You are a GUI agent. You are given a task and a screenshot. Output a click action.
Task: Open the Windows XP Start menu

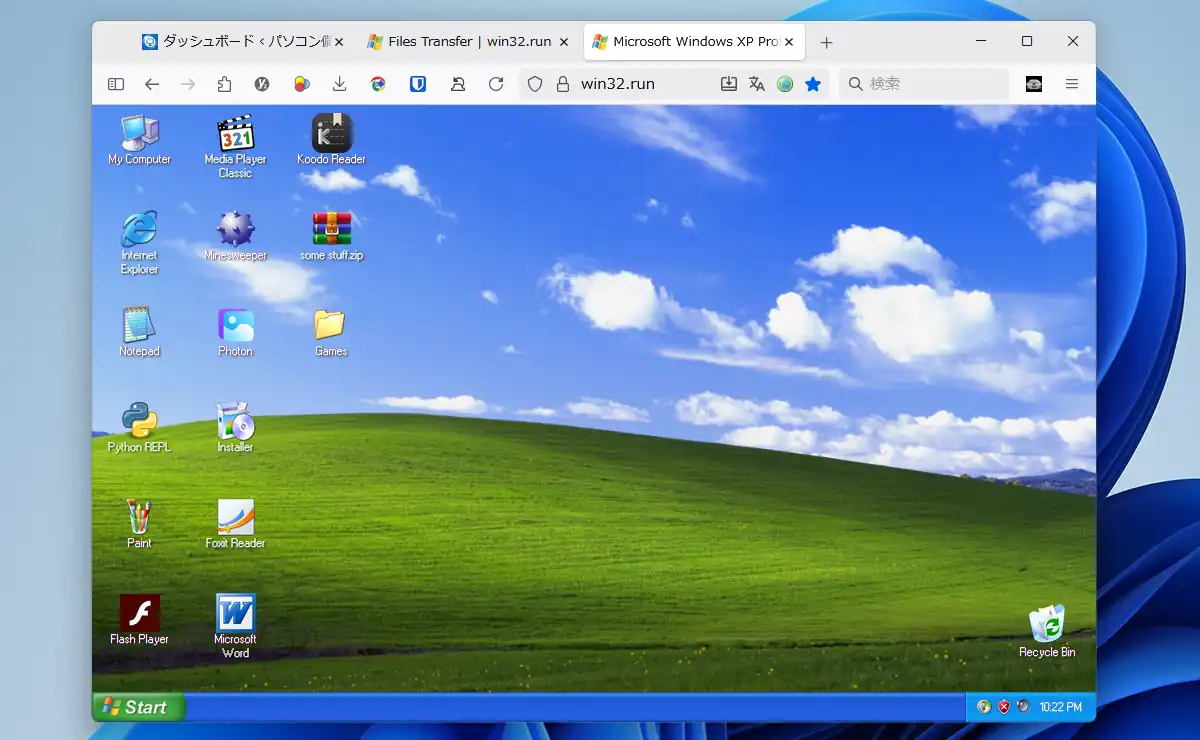(138, 707)
